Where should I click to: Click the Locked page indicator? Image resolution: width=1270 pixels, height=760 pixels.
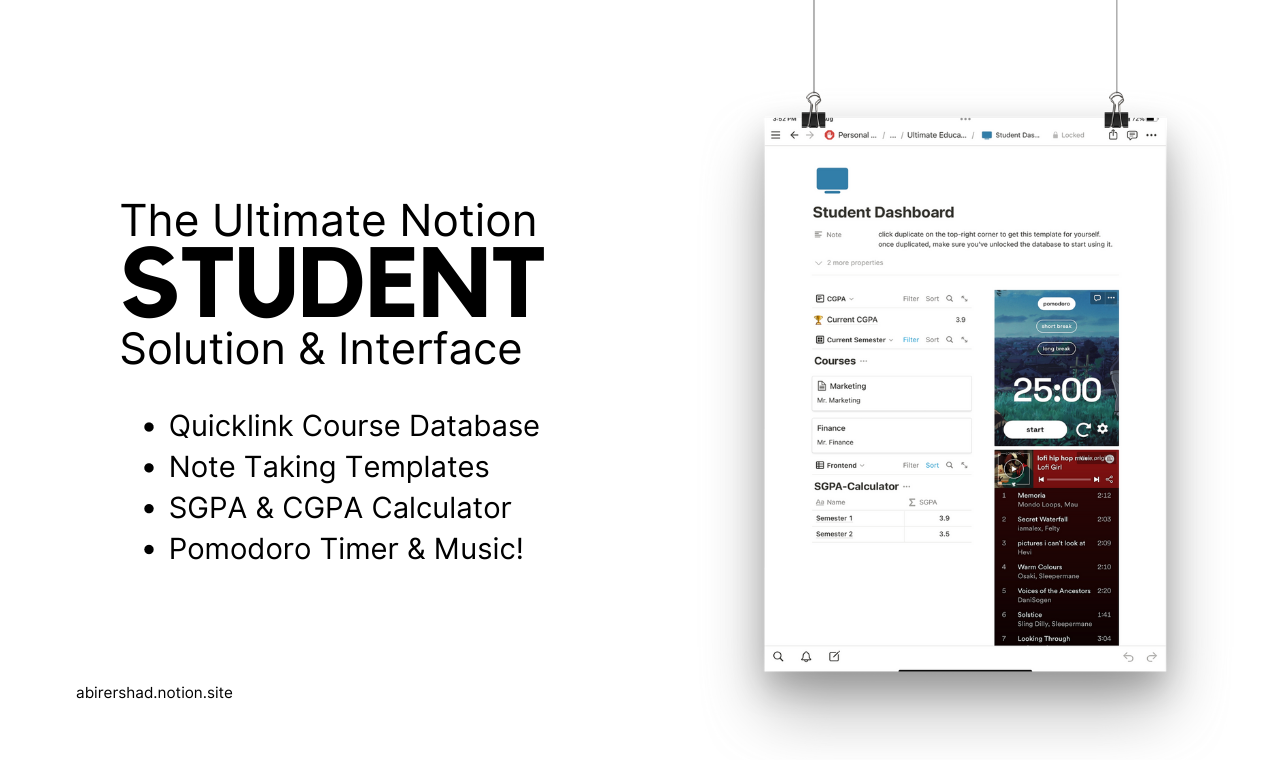pos(1068,135)
